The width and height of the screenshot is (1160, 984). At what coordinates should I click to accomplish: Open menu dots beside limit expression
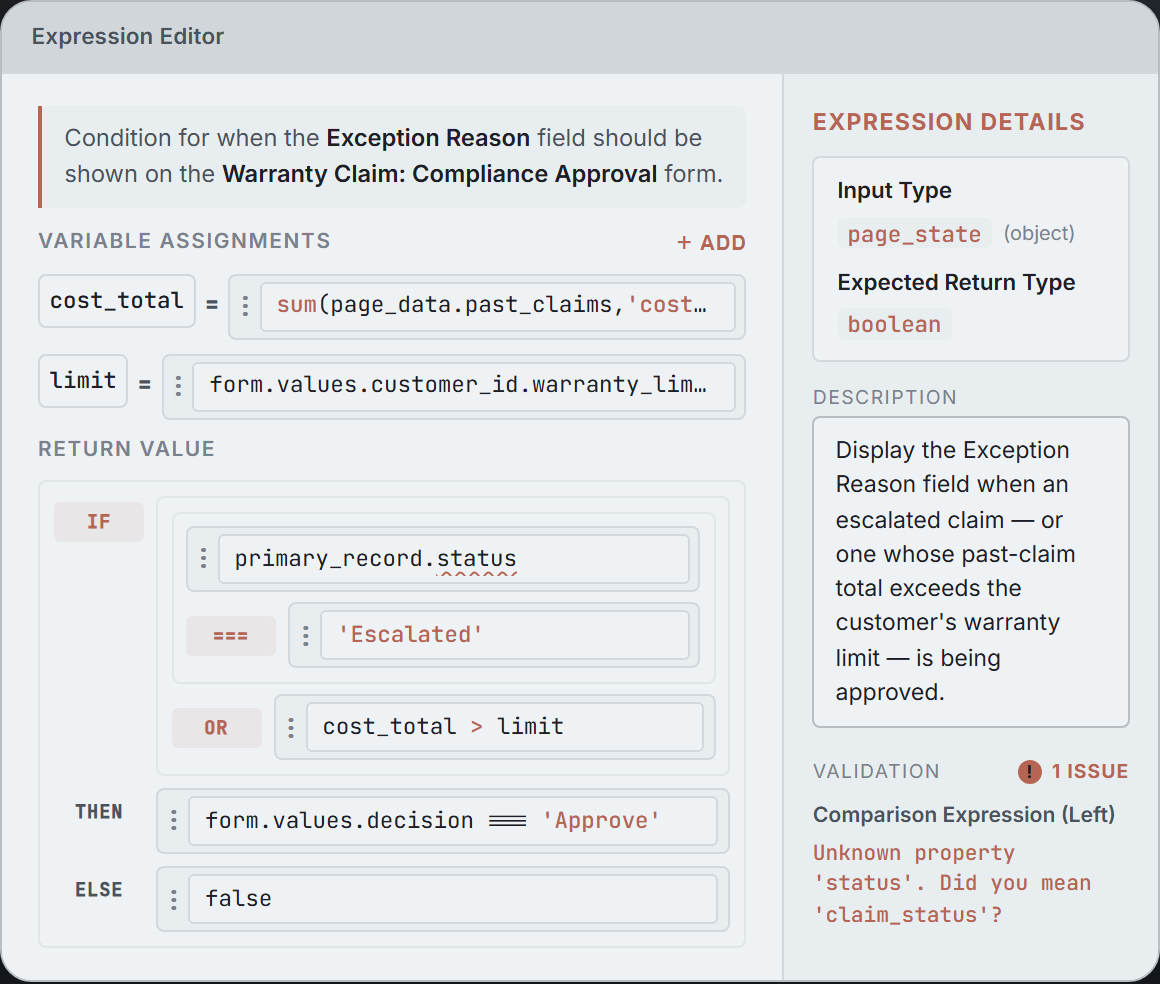178,385
